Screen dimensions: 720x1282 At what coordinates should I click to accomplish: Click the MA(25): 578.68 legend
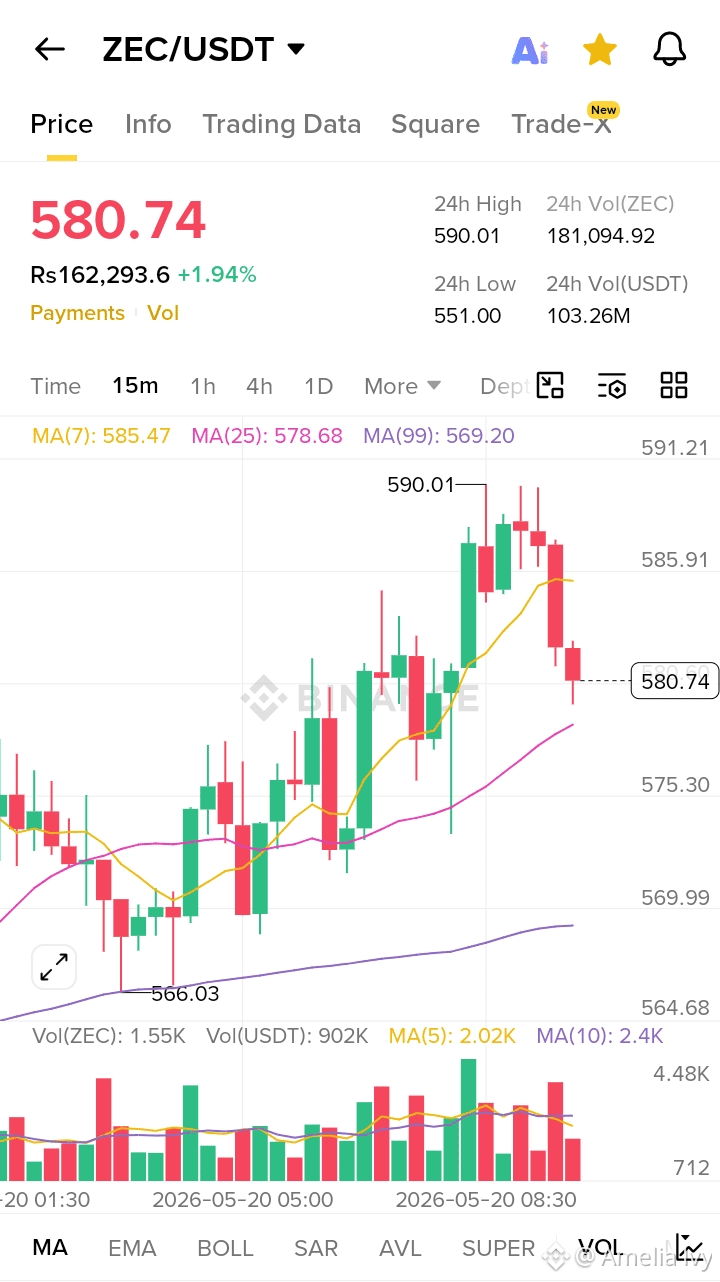coord(267,436)
